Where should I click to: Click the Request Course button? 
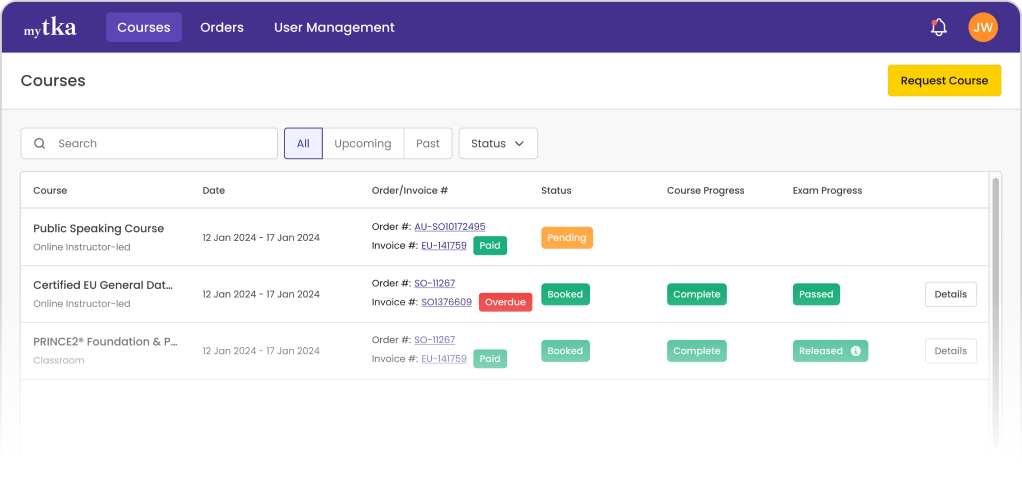(943, 81)
